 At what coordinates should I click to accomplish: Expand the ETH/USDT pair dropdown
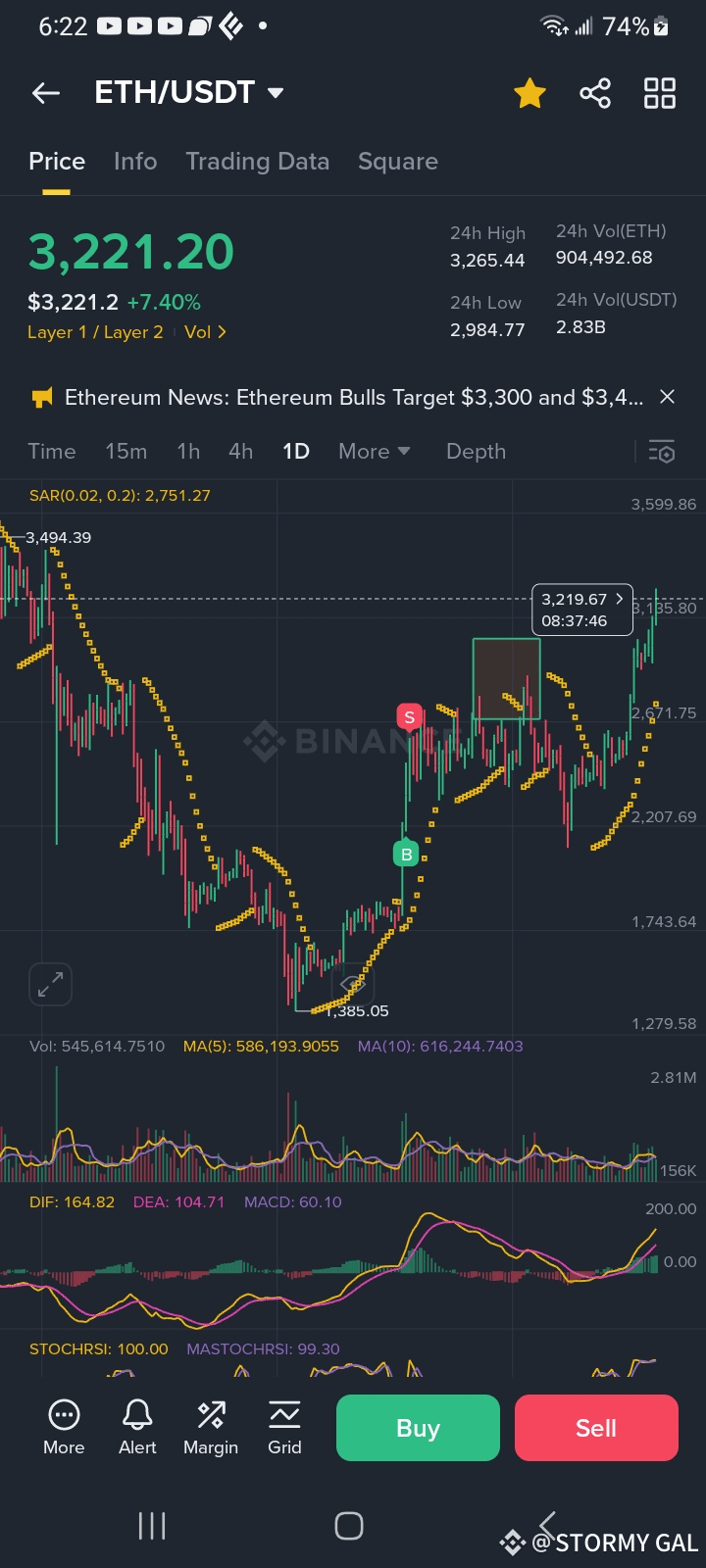[x=276, y=93]
